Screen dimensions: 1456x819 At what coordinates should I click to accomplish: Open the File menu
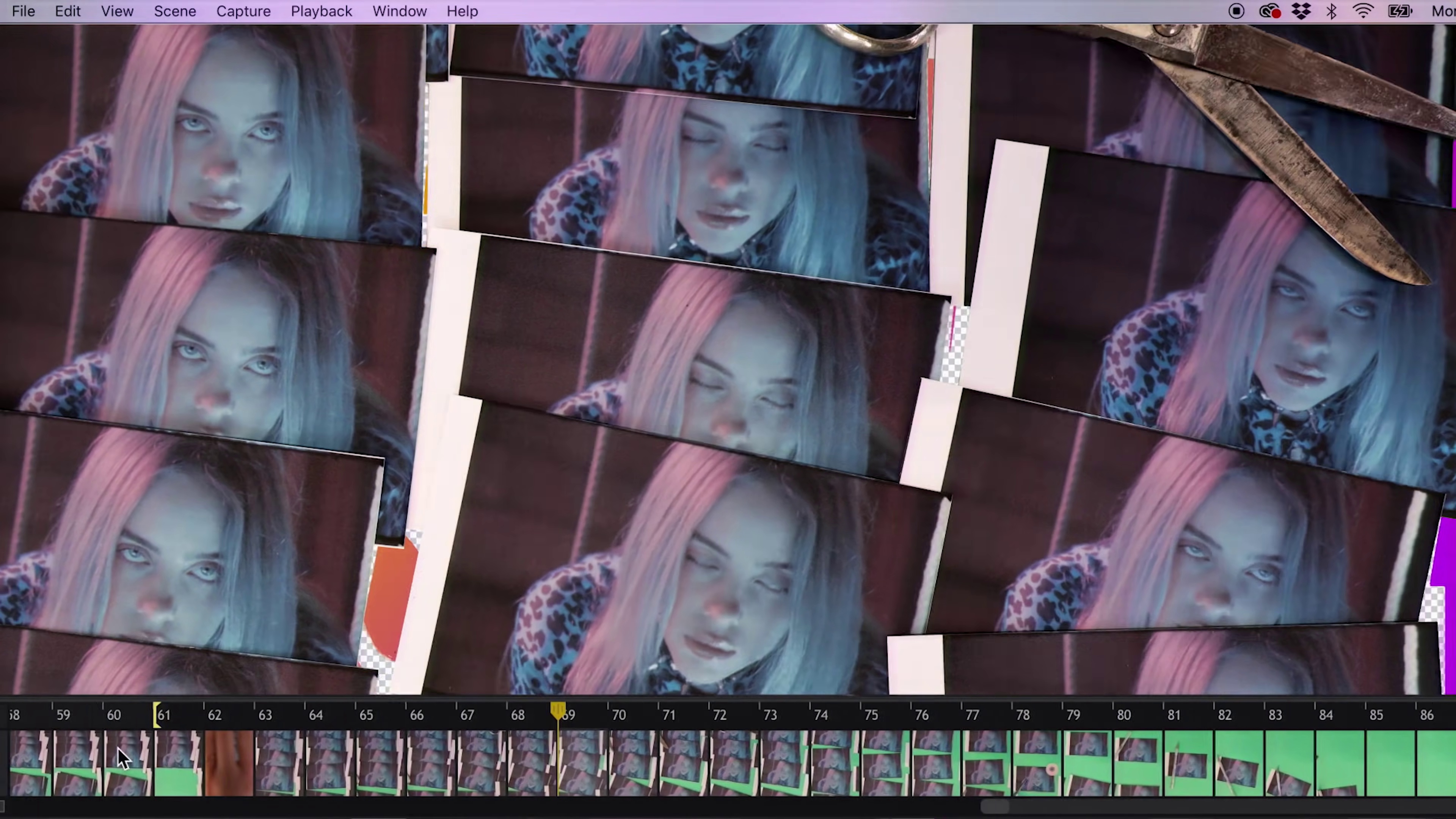[23, 11]
